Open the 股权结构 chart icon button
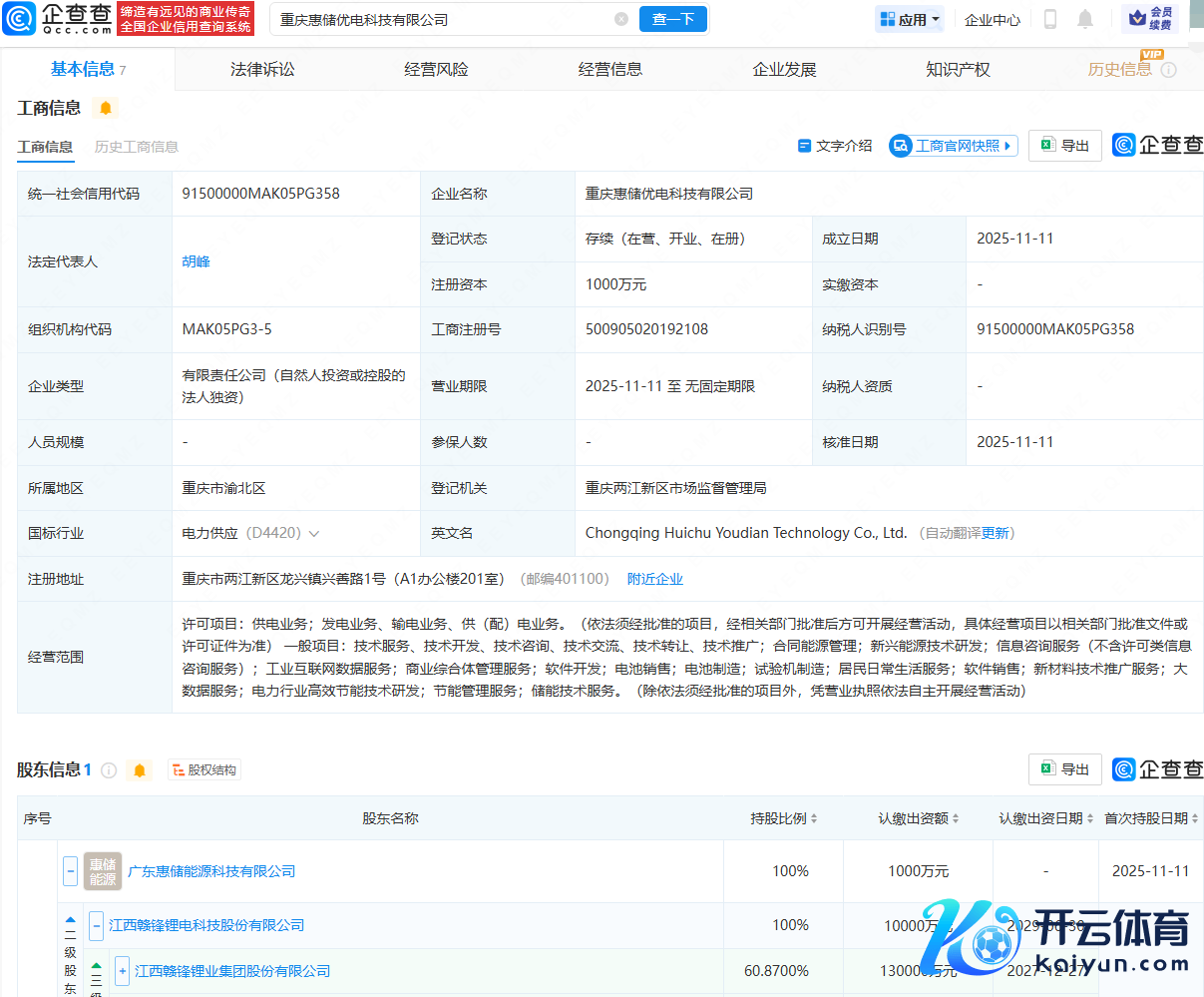1204x997 pixels. 204,770
